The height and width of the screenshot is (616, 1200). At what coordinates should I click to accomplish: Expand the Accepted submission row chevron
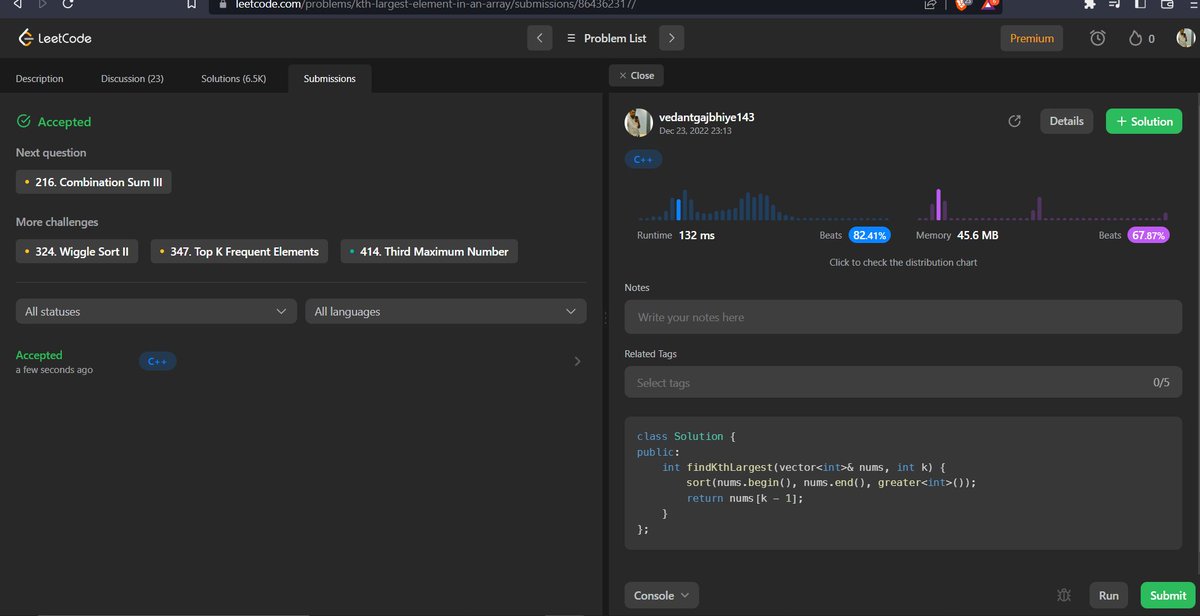tap(577, 361)
